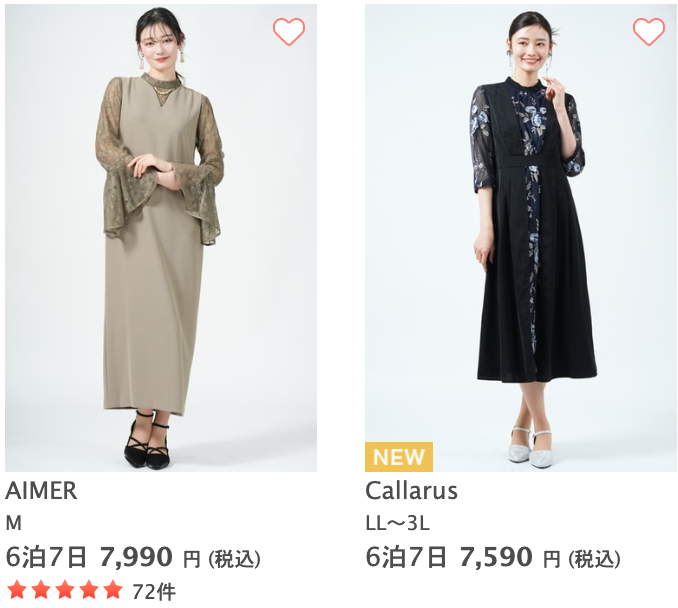Click the last red star of the rating
Image resolution: width=678 pixels, height=608 pixels.
point(113,590)
